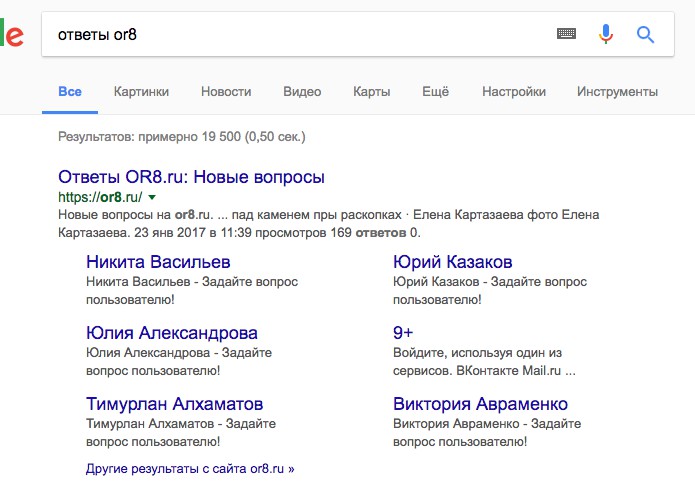Switch to the 'Видео' tab

(x=302, y=92)
